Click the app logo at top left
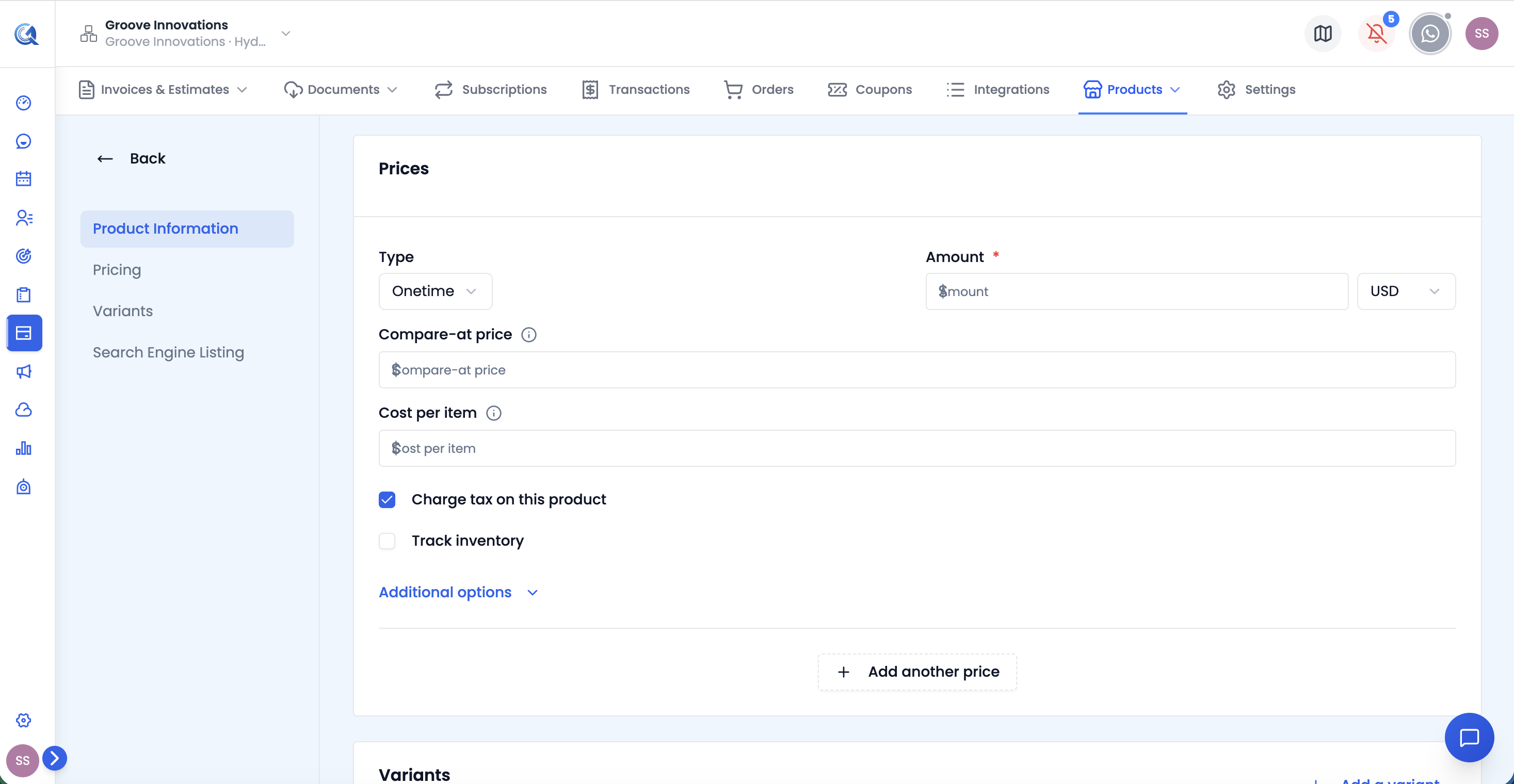 pos(26,34)
